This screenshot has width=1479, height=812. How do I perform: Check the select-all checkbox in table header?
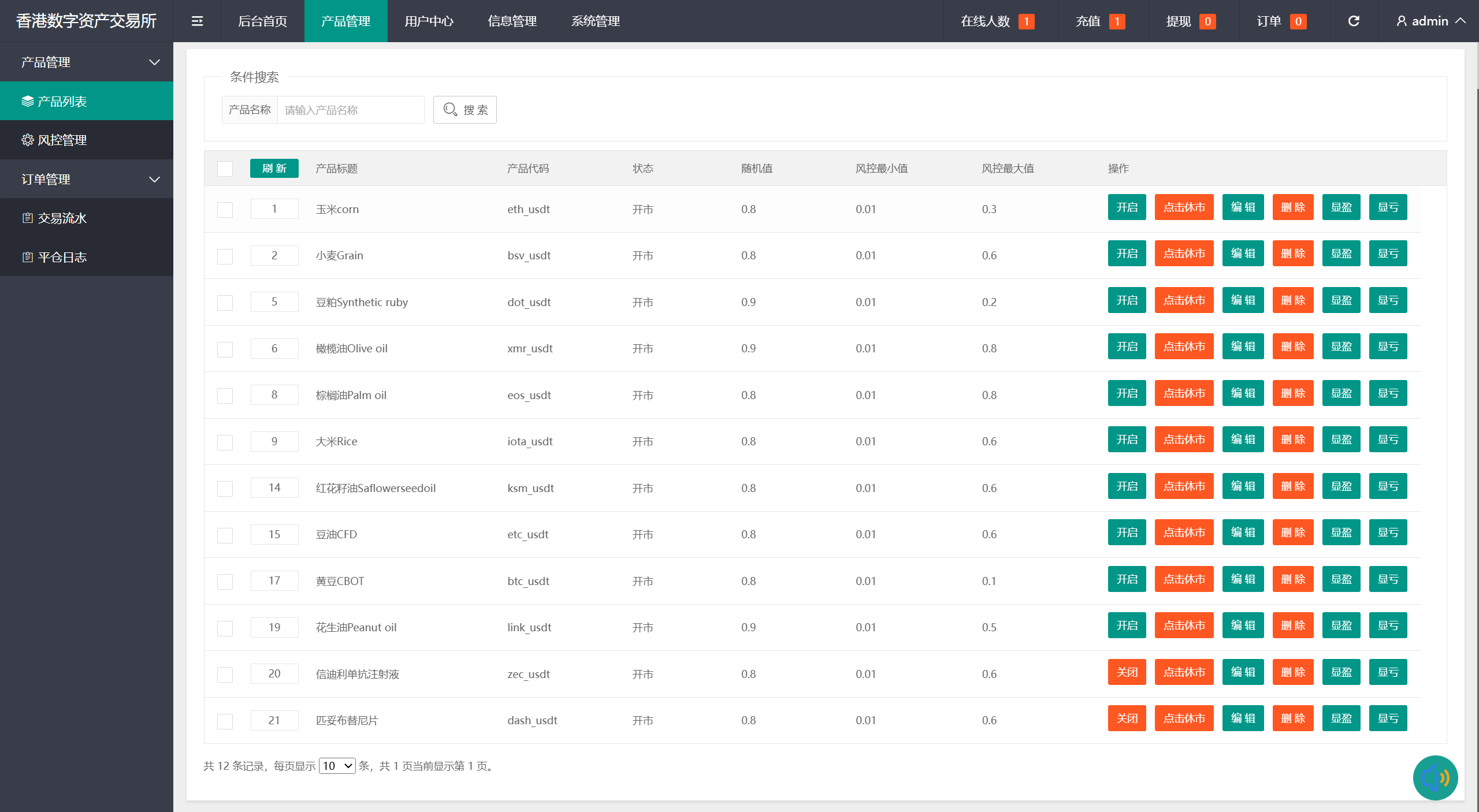point(225,169)
